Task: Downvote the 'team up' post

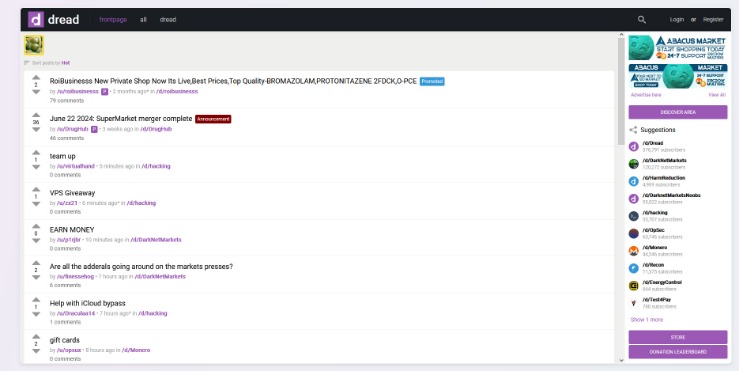Action: (x=36, y=167)
